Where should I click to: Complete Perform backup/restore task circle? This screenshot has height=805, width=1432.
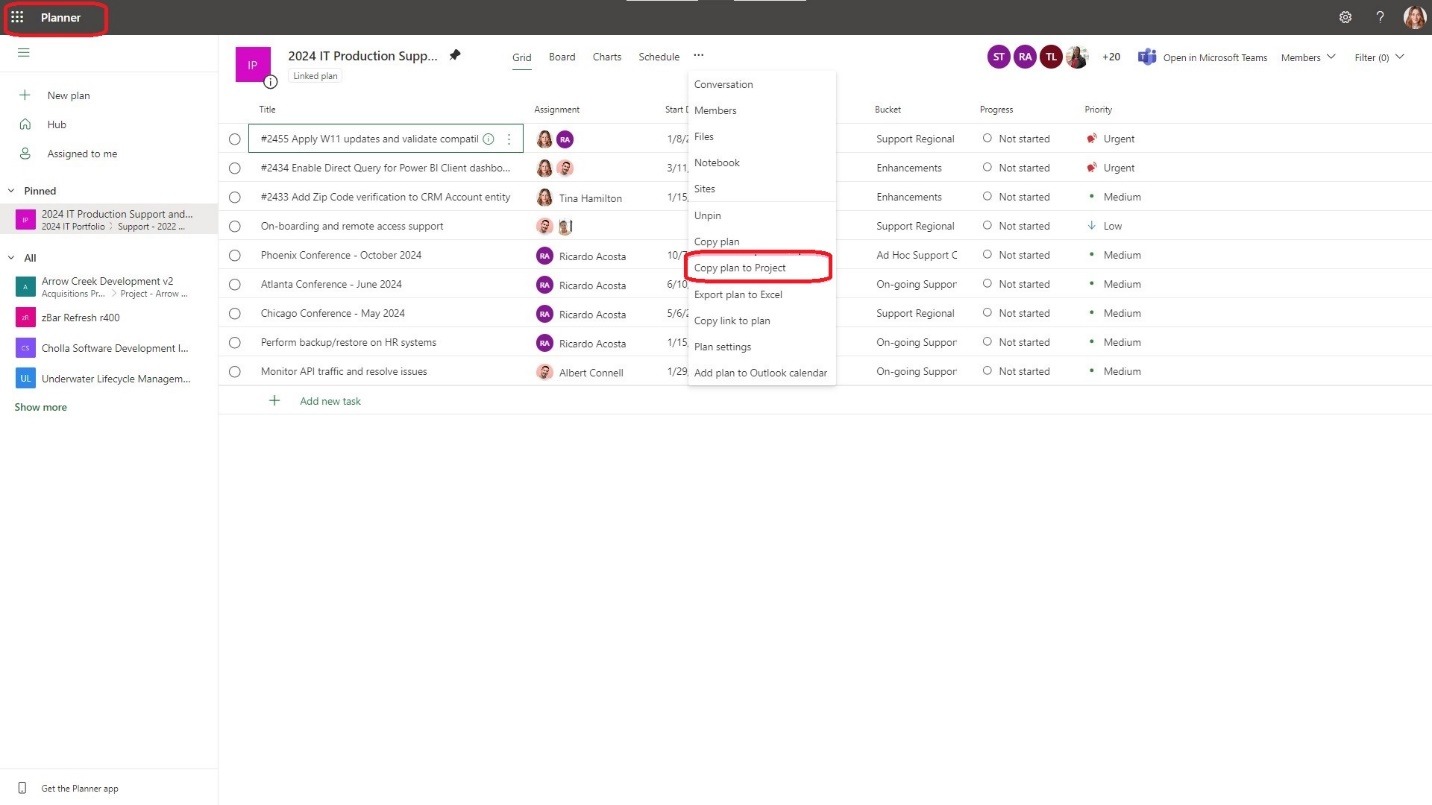(x=235, y=342)
